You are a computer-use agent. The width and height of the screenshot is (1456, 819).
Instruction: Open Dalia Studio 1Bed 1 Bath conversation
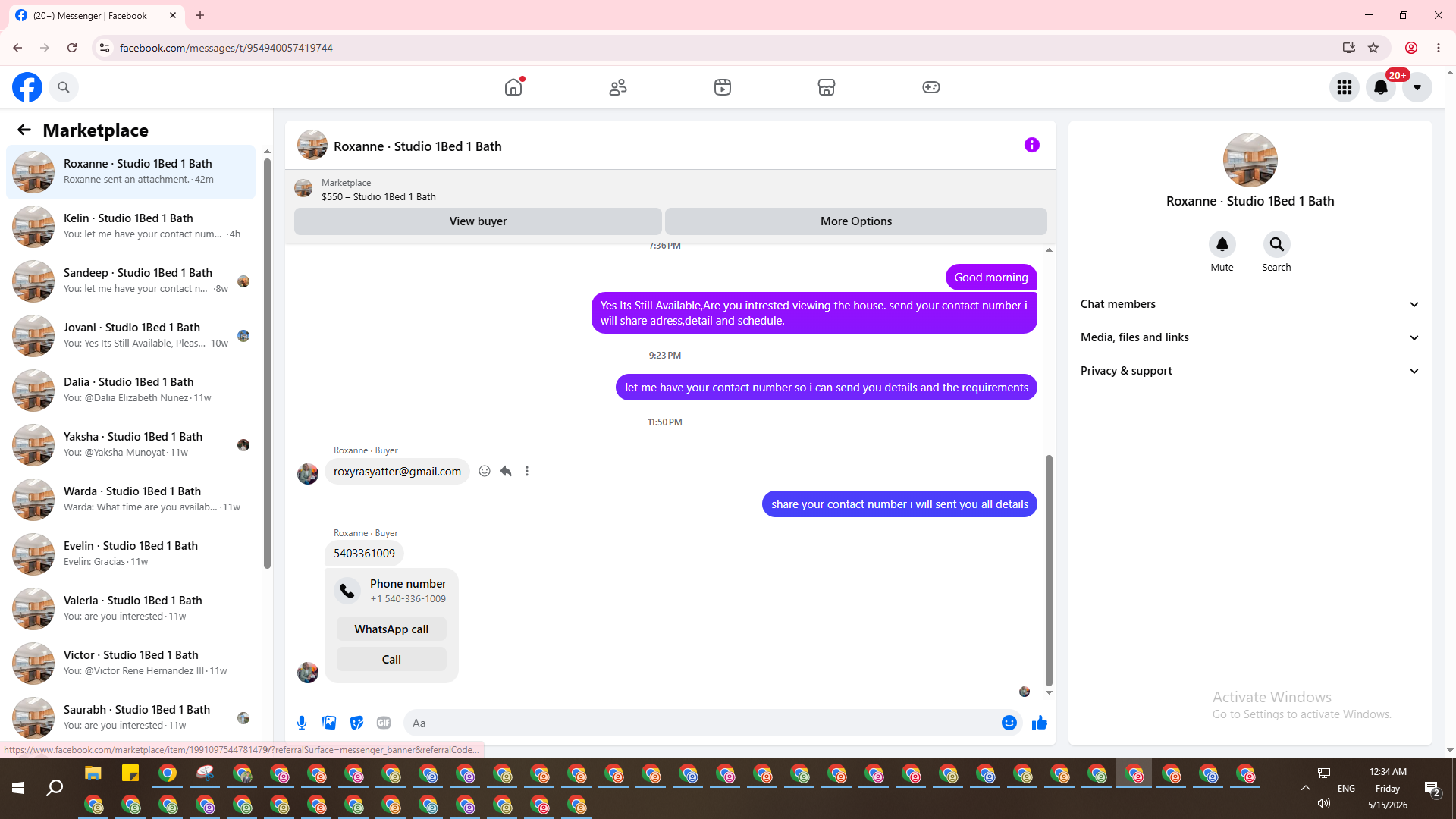131,391
